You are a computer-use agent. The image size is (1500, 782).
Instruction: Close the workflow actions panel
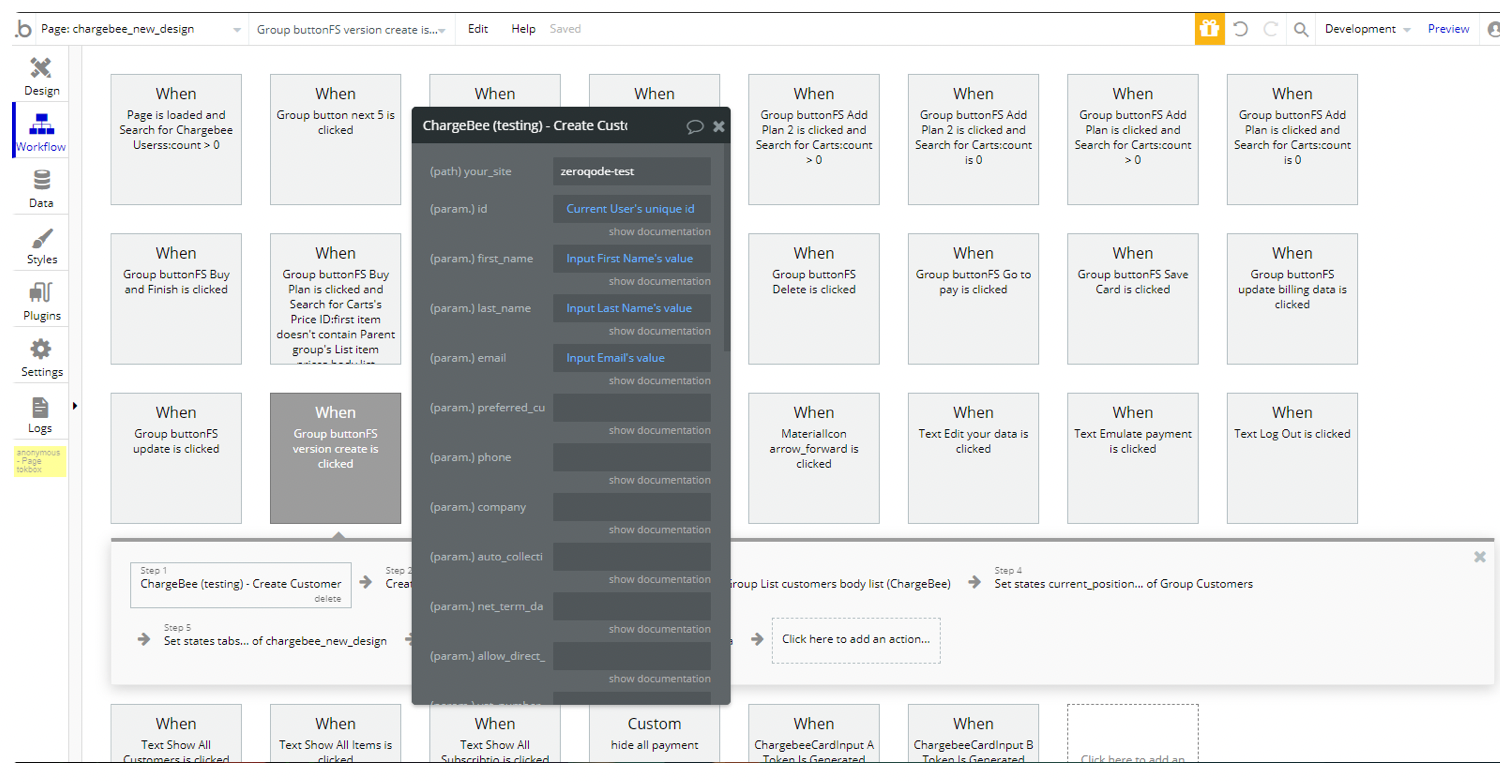[x=1480, y=557]
